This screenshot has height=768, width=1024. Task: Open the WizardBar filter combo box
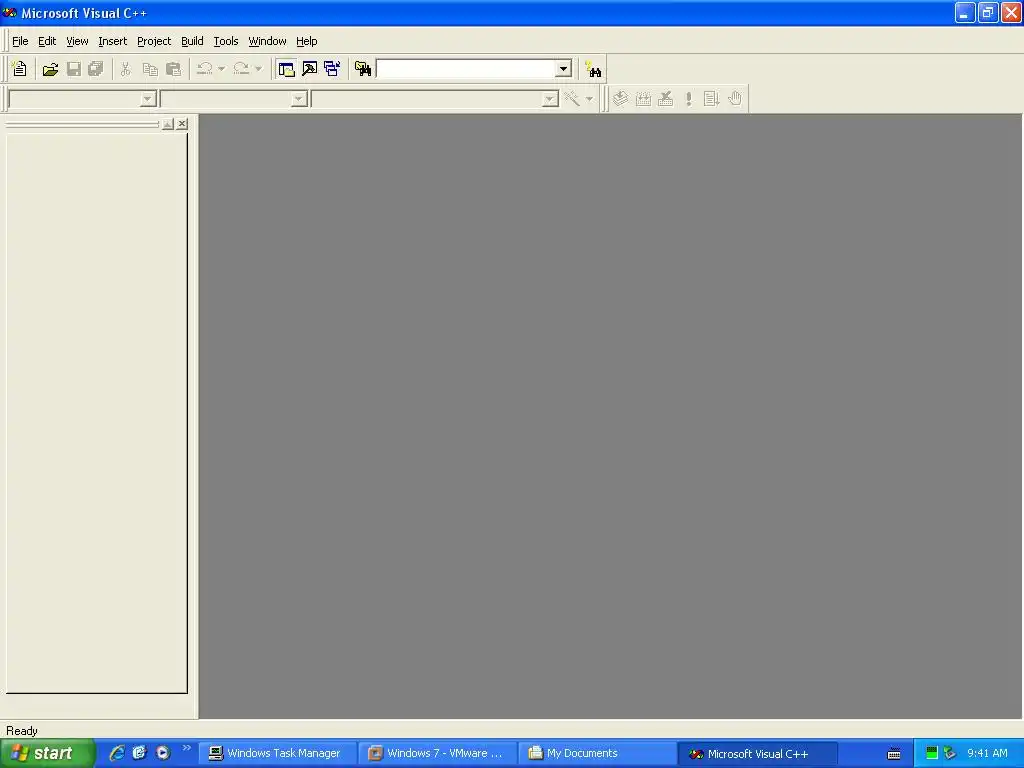pos(234,99)
